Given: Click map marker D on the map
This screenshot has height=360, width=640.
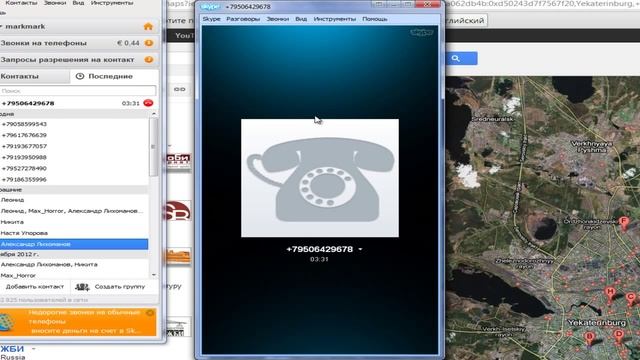Looking at the screenshot, I should 619,335.
